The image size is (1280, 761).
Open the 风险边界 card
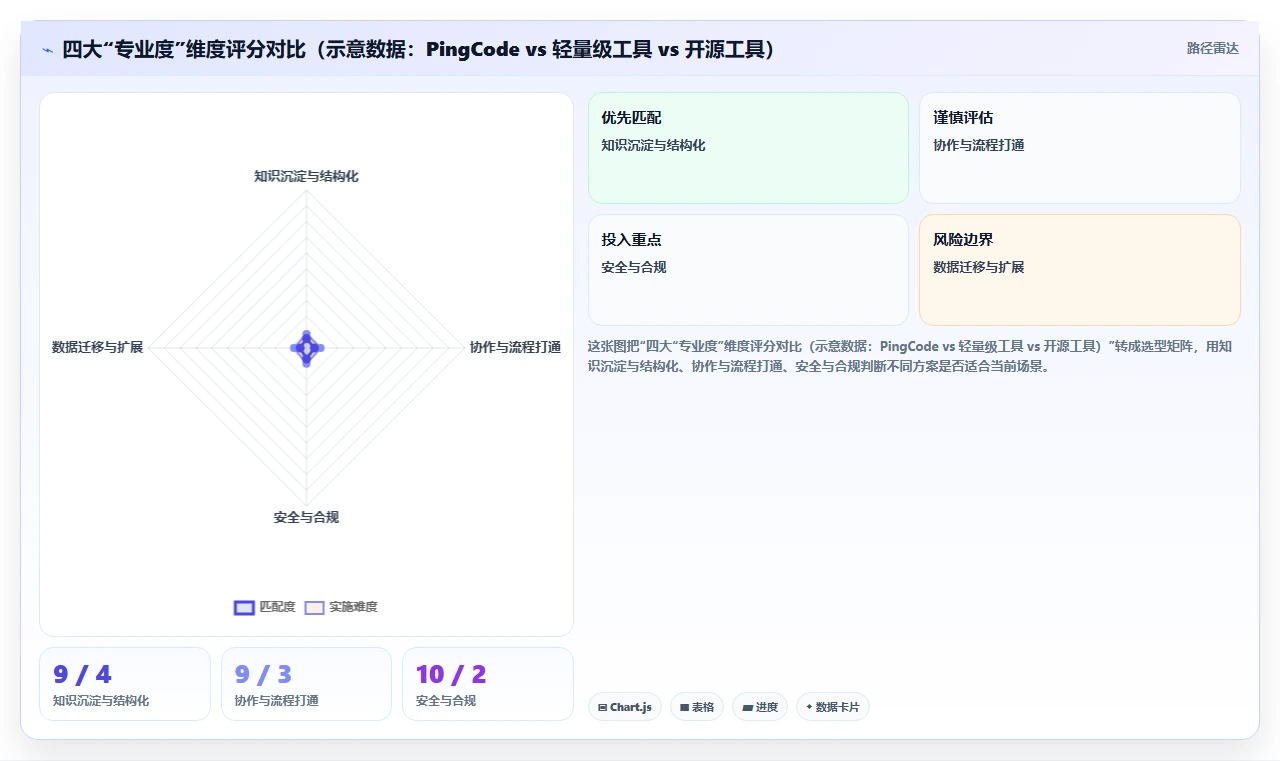(x=1080, y=270)
